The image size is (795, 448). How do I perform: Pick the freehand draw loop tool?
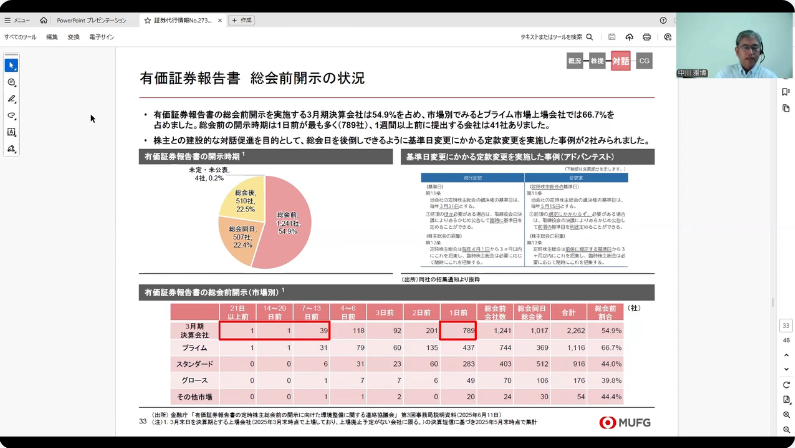pyautogui.click(x=11, y=116)
